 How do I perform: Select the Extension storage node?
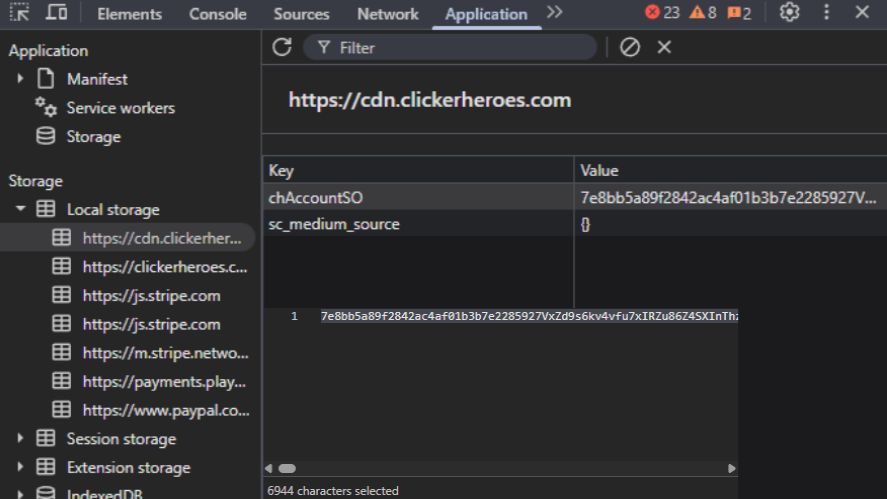click(x=128, y=468)
